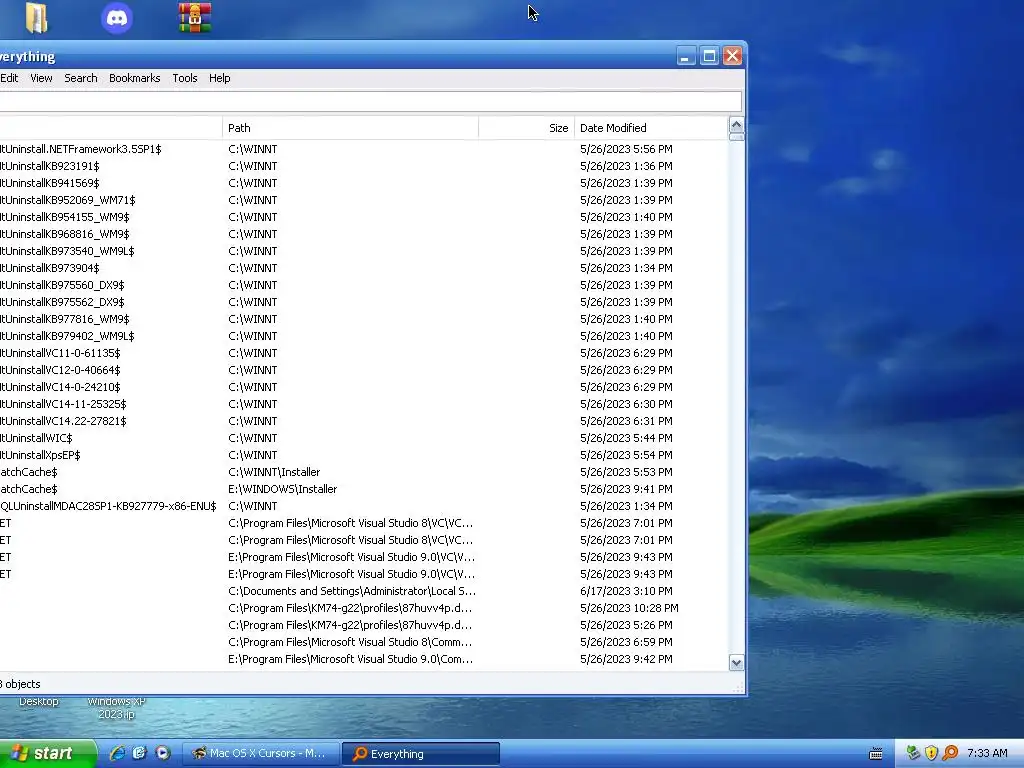Select the row ltUninstallKB975560_DX9$
Viewport: 1024px width, 768px height.
pos(364,285)
